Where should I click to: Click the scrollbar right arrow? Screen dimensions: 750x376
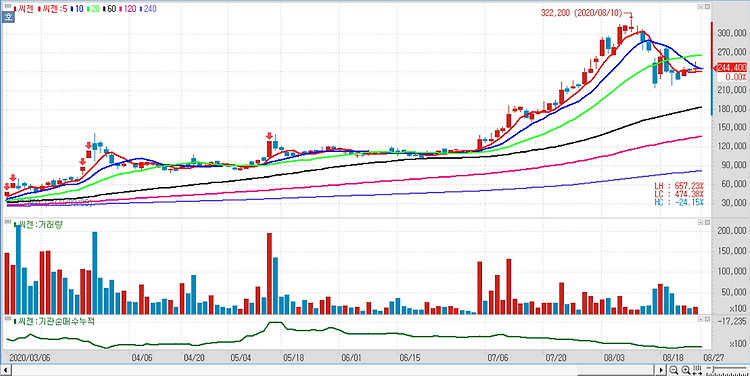[x=661, y=370]
